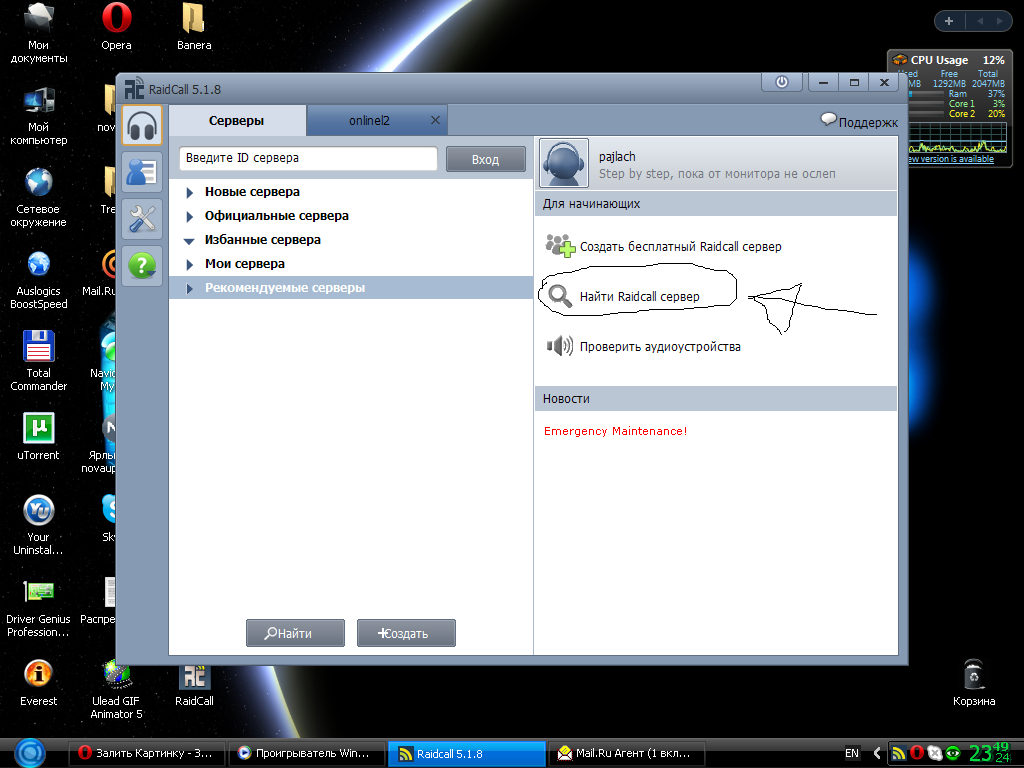Open Проверить аудиоустройства link
The height and width of the screenshot is (768, 1024).
[660, 347]
